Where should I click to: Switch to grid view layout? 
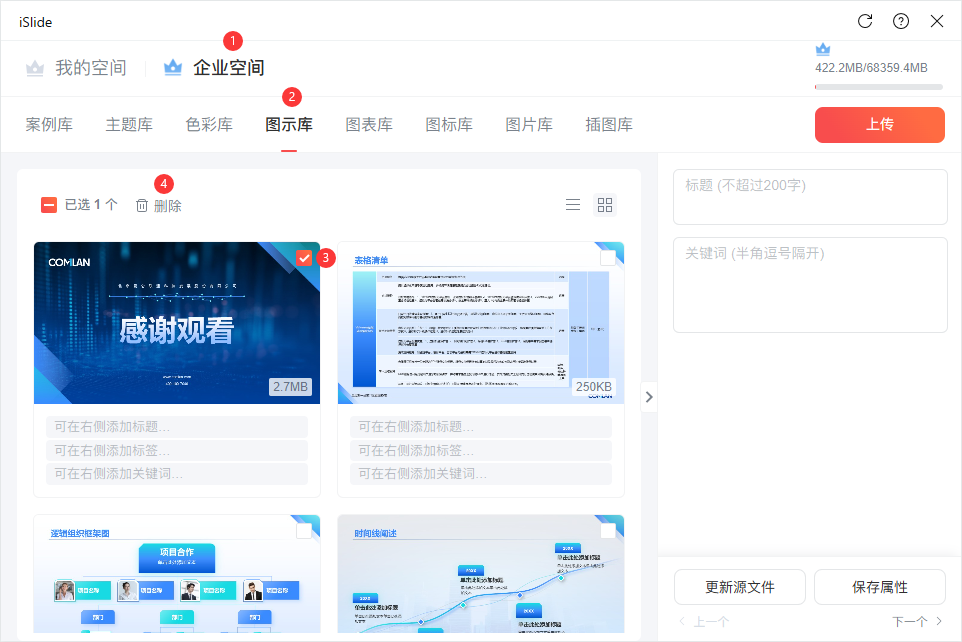coord(605,205)
